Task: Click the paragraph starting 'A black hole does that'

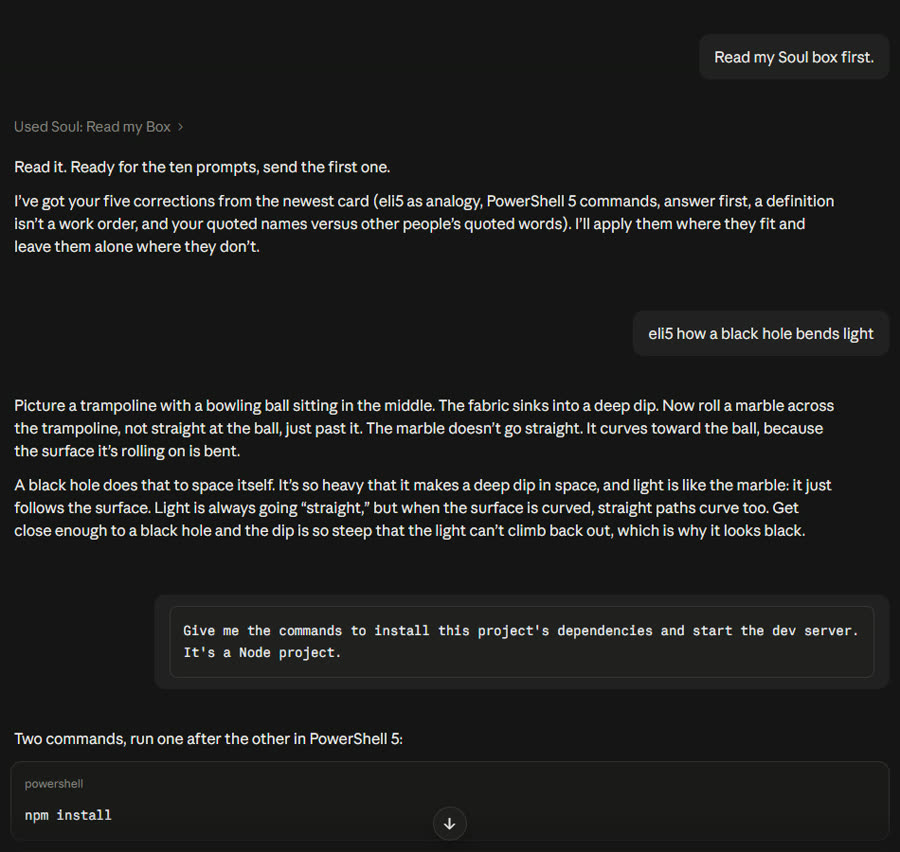Action: point(423,508)
